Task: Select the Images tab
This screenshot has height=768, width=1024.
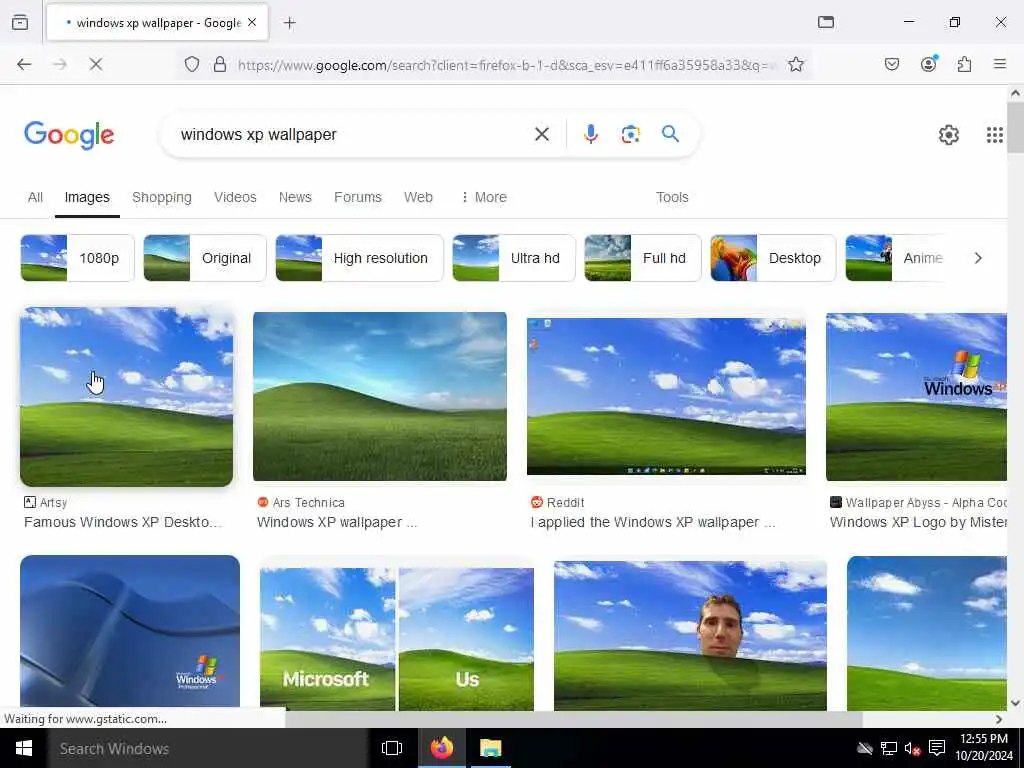Action: tap(87, 197)
